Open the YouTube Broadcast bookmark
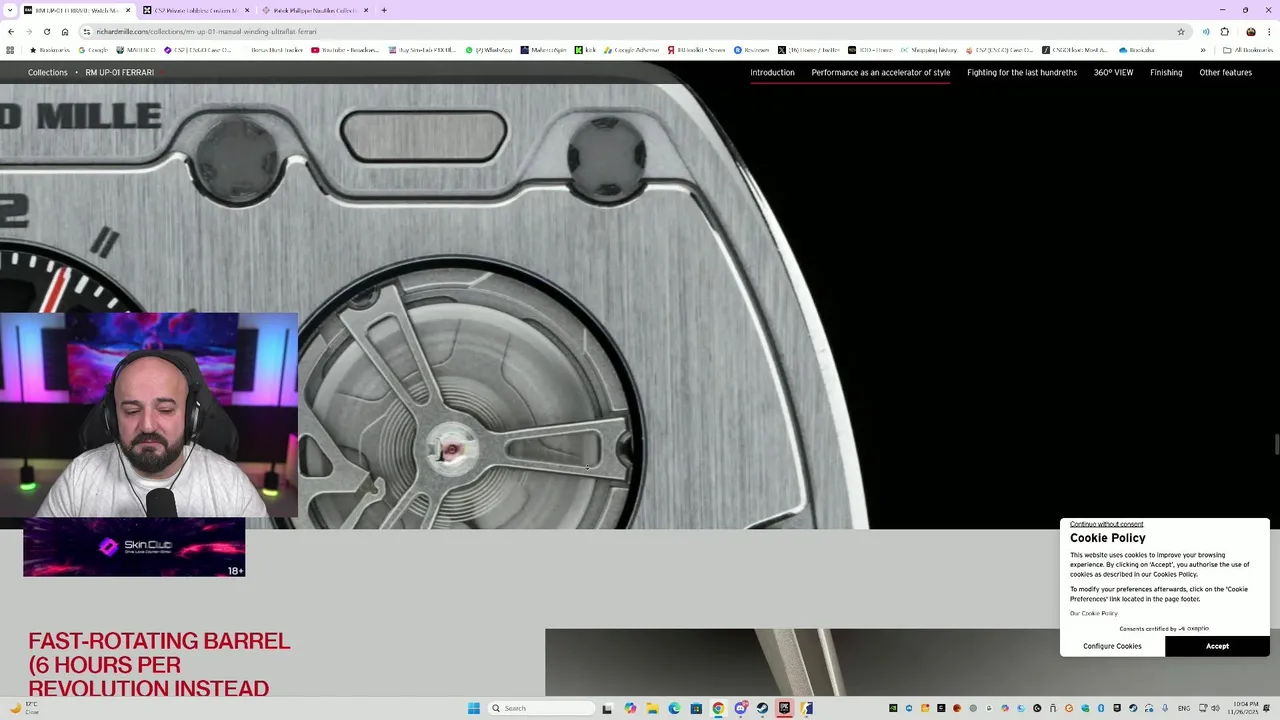This screenshot has width=1280, height=720. pos(345,50)
